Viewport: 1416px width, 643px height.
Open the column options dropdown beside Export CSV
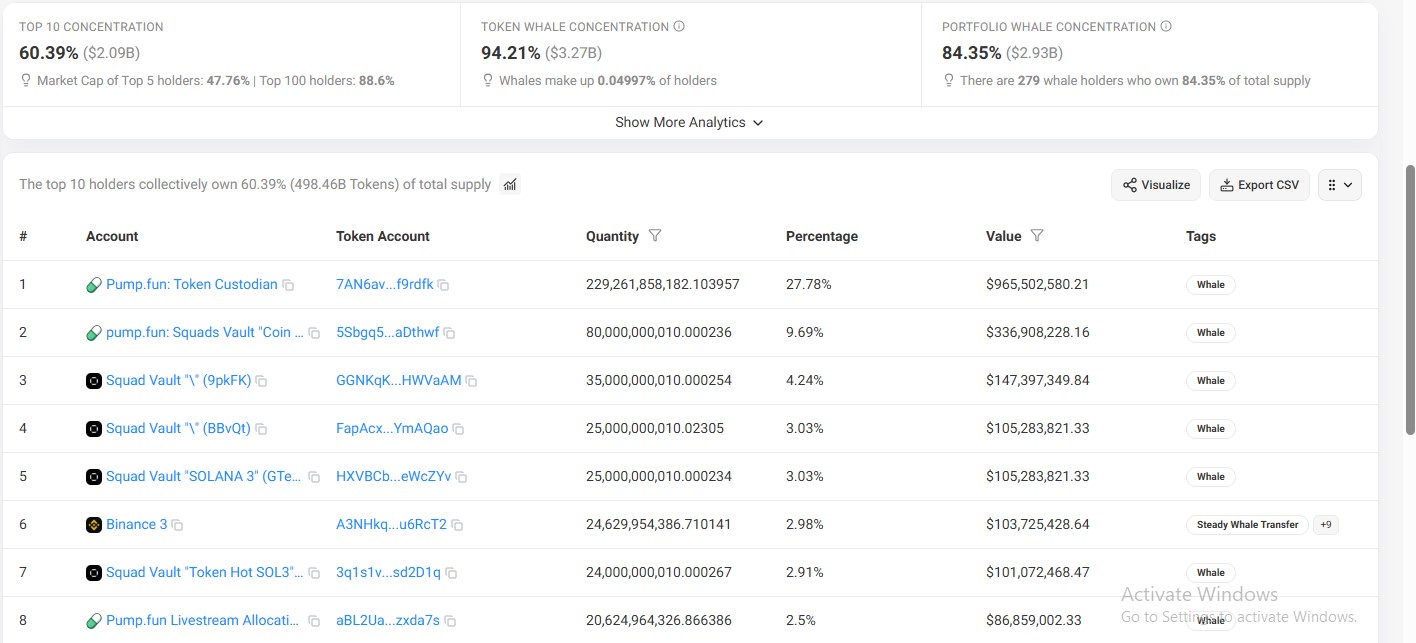(x=1340, y=185)
